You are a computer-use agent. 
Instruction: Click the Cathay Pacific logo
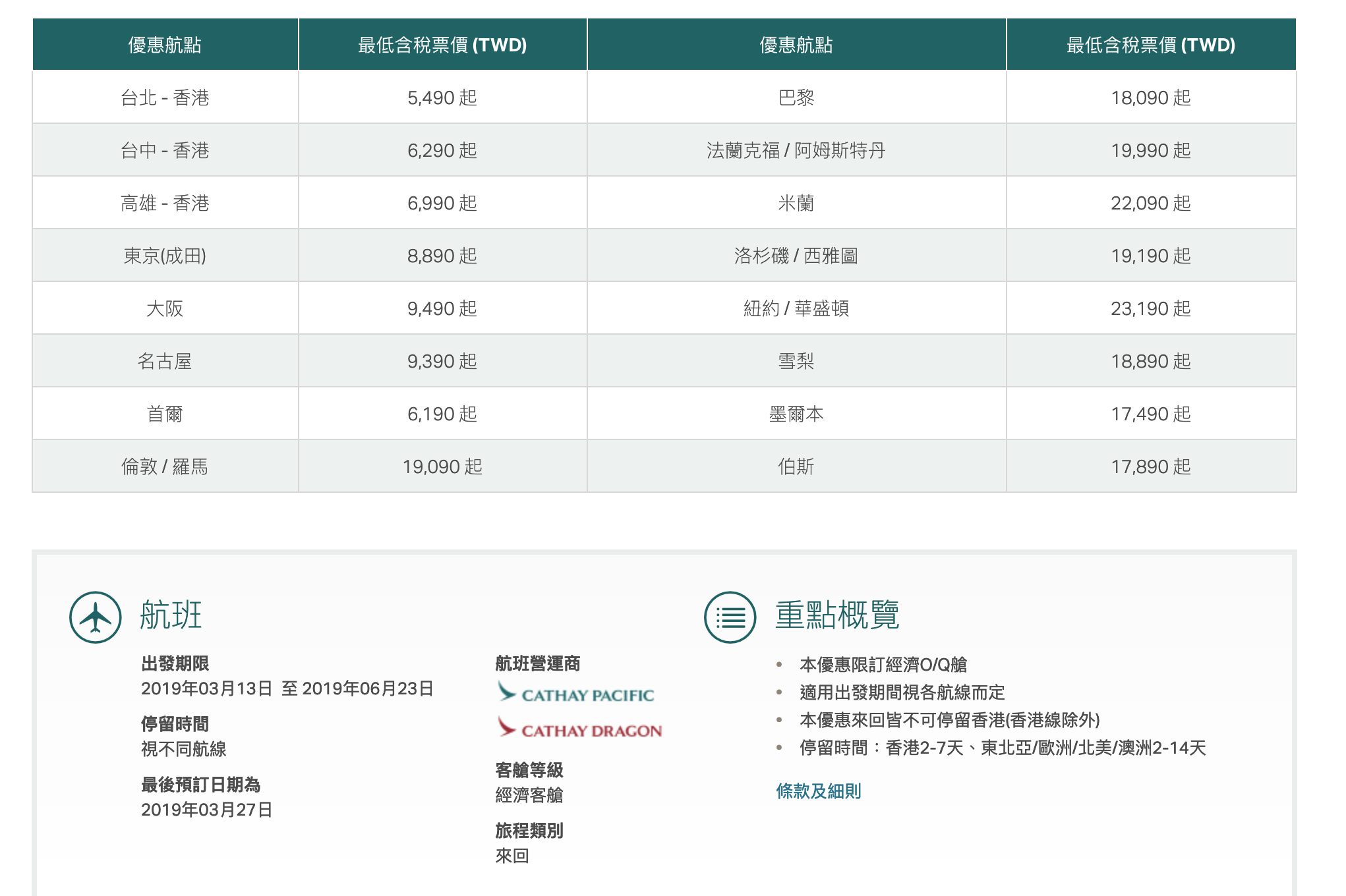[x=575, y=693]
